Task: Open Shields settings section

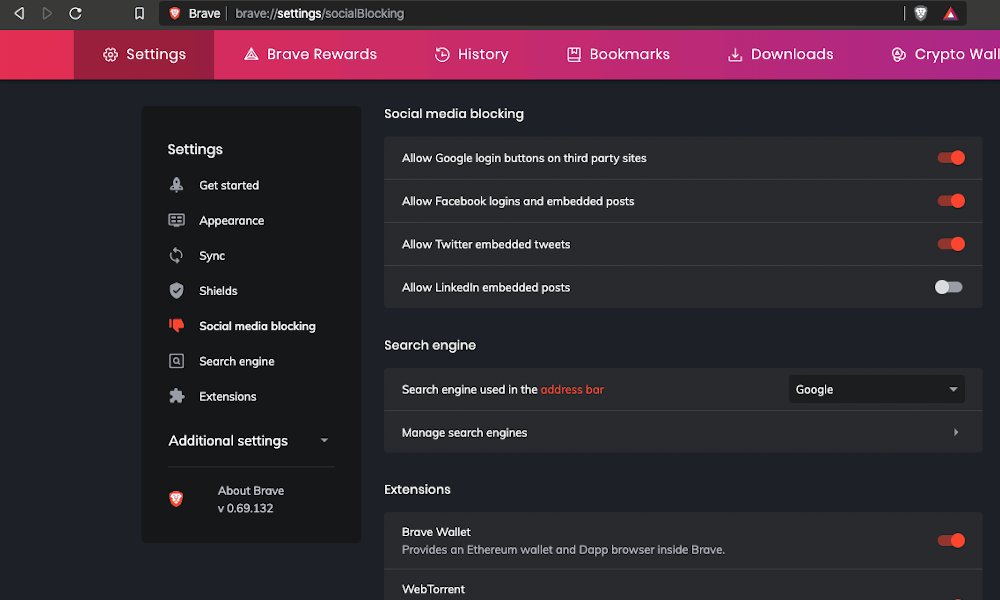Action: pyautogui.click(x=218, y=291)
